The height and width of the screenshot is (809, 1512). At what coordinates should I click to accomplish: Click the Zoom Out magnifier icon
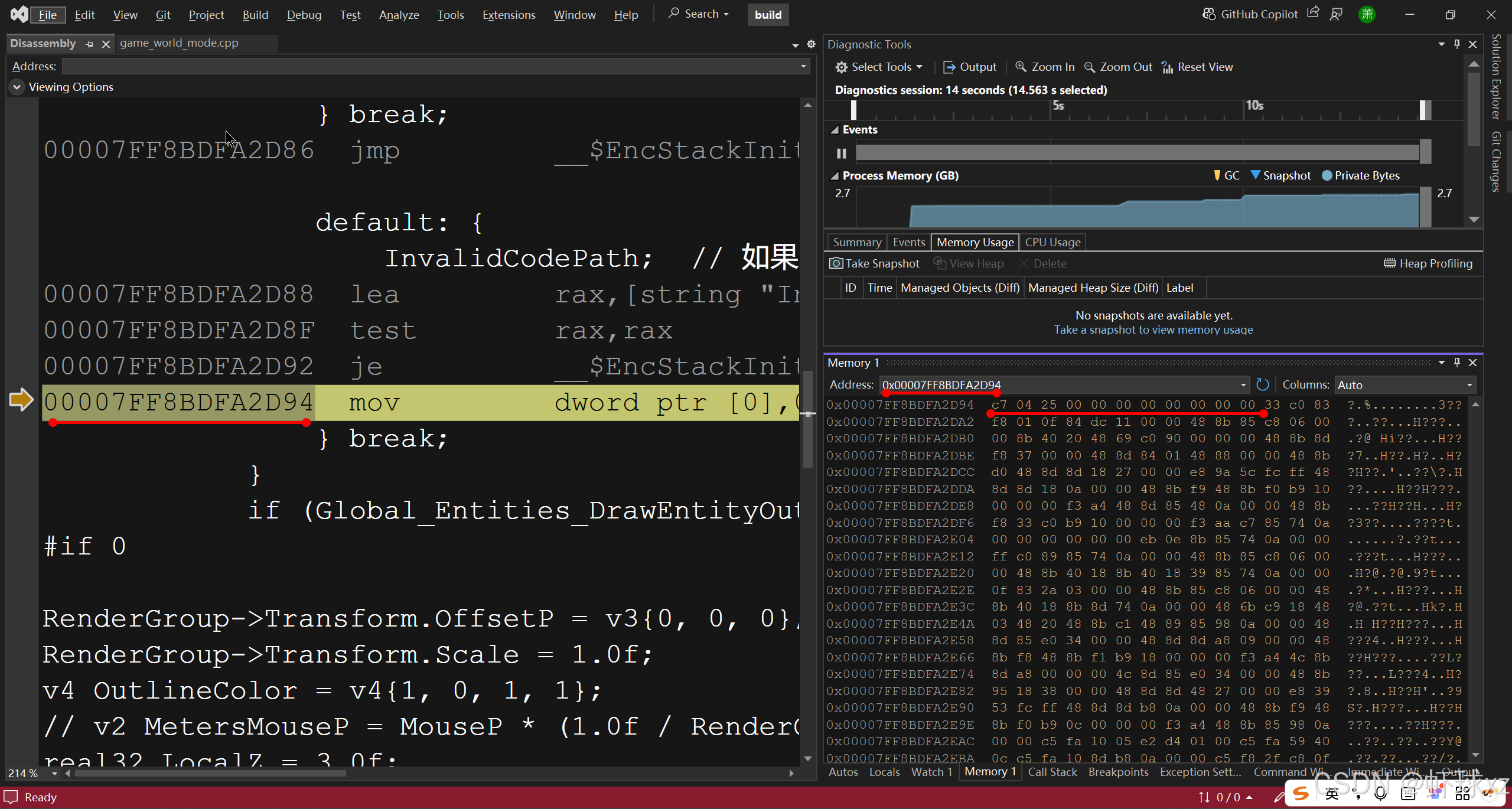point(1090,67)
